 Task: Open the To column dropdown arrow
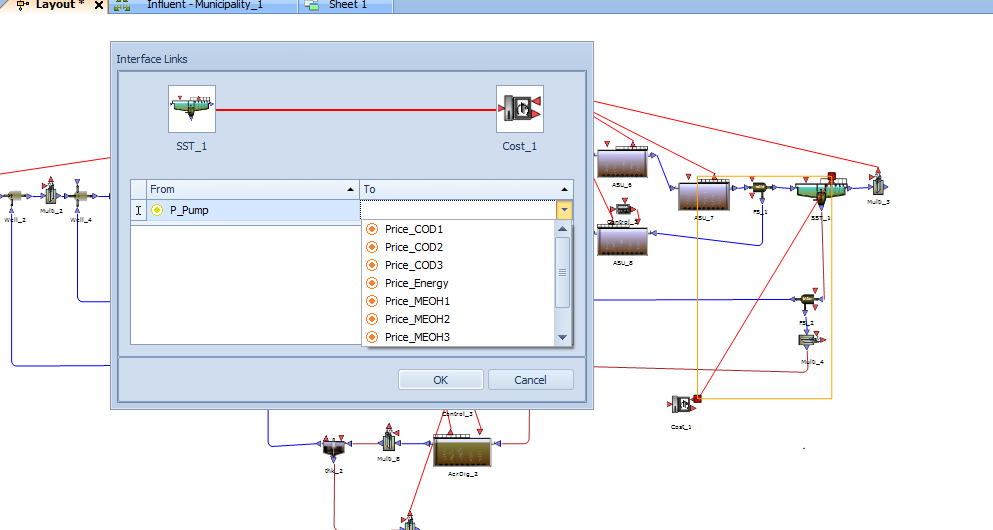[565, 210]
